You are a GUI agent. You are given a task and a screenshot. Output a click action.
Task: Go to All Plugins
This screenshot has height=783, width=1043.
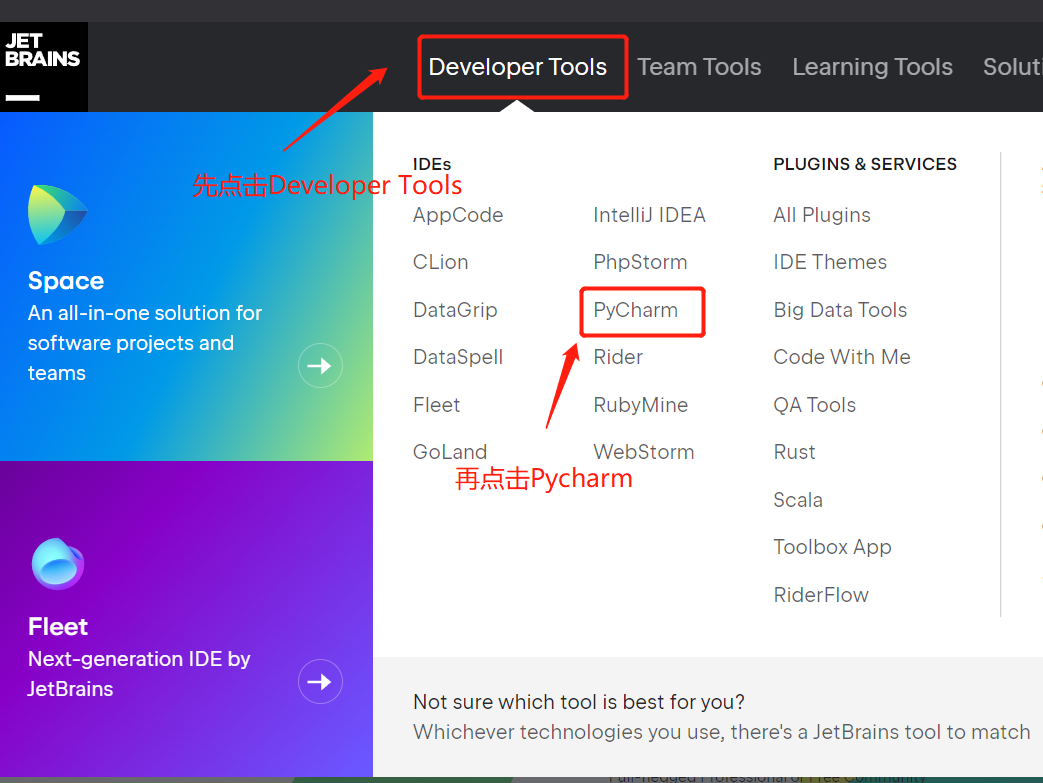821,215
